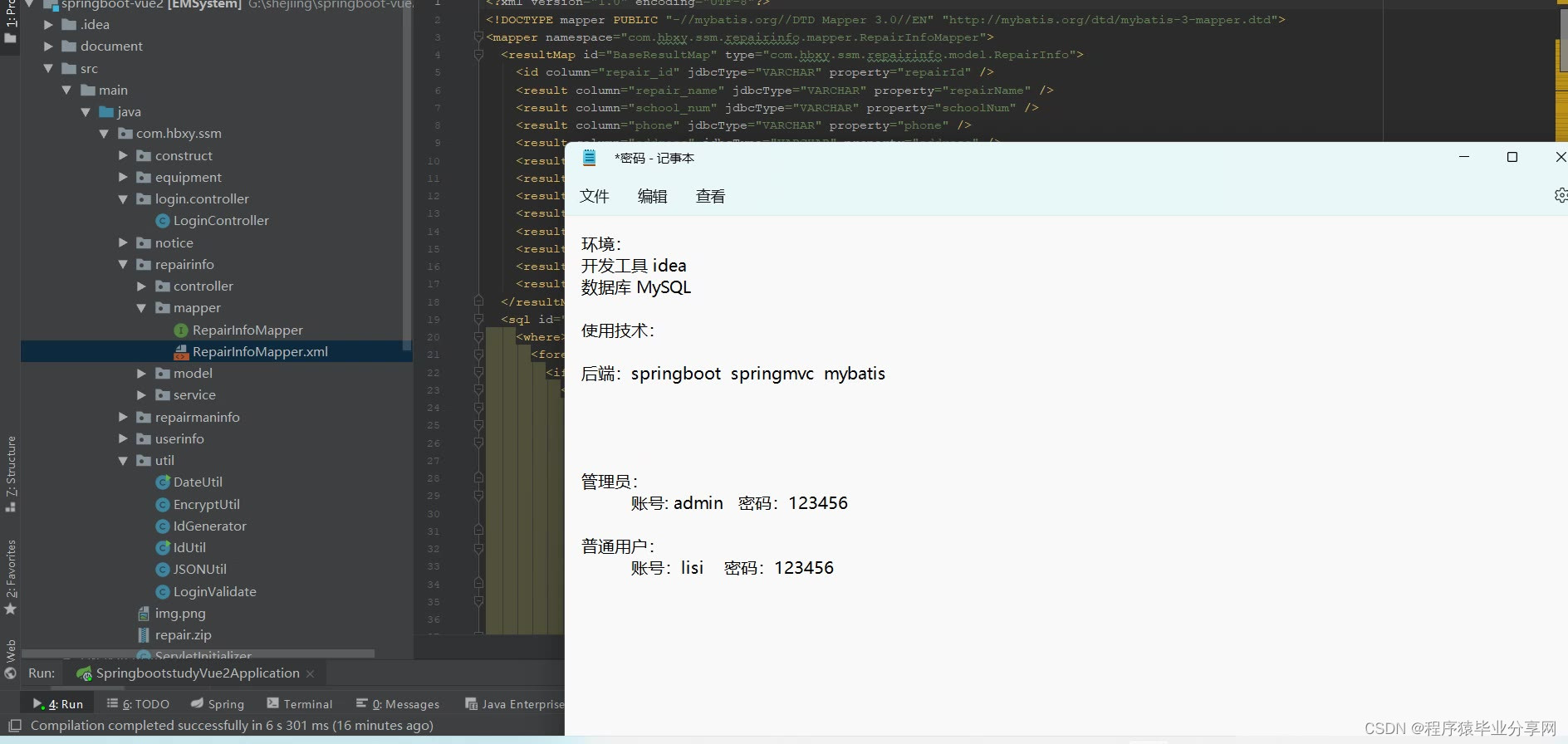The image size is (1568, 744).
Task: Open IdGenerator class
Action: point(209,526)
